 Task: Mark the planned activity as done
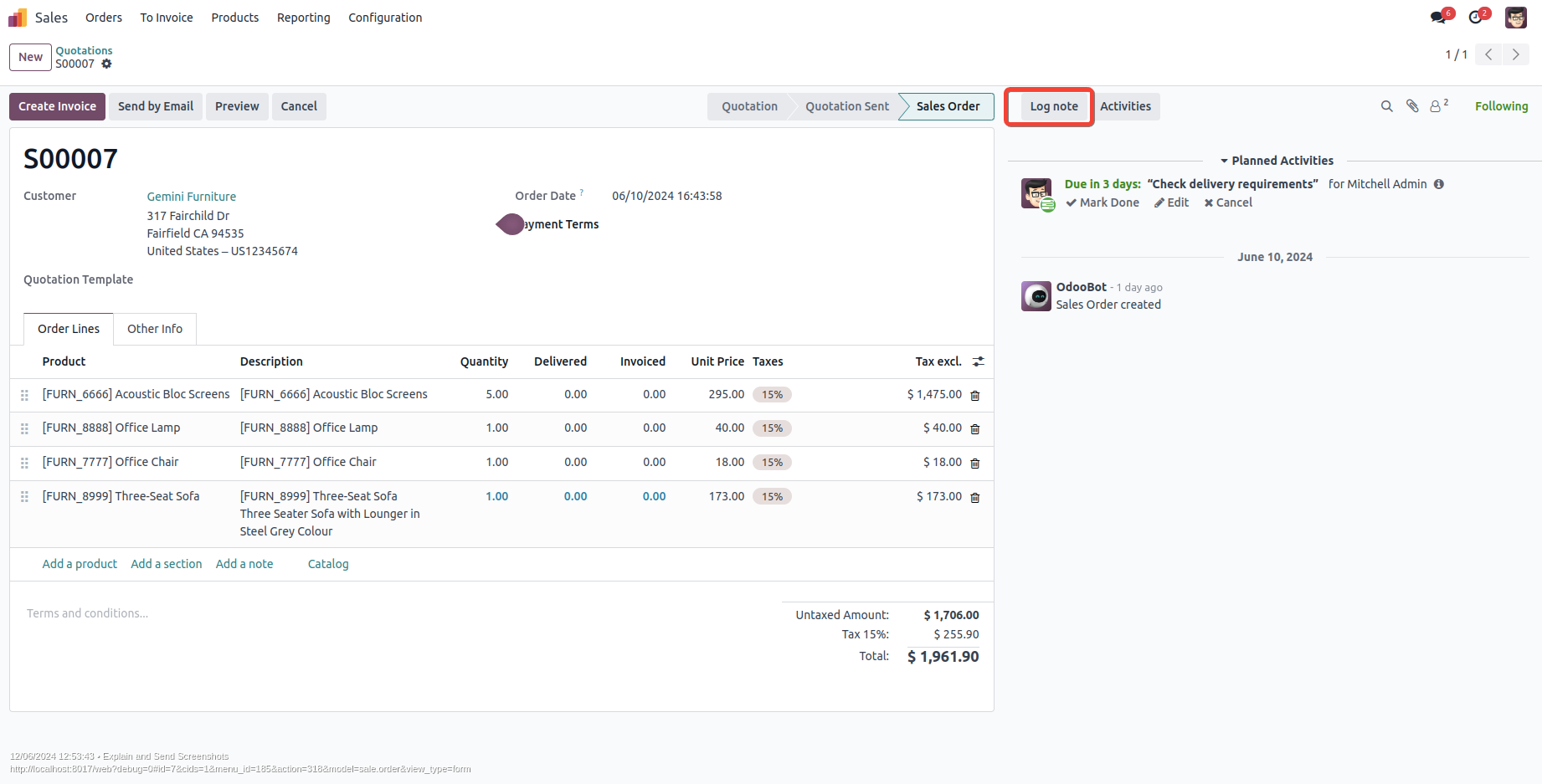click(x=1103, y=202)
